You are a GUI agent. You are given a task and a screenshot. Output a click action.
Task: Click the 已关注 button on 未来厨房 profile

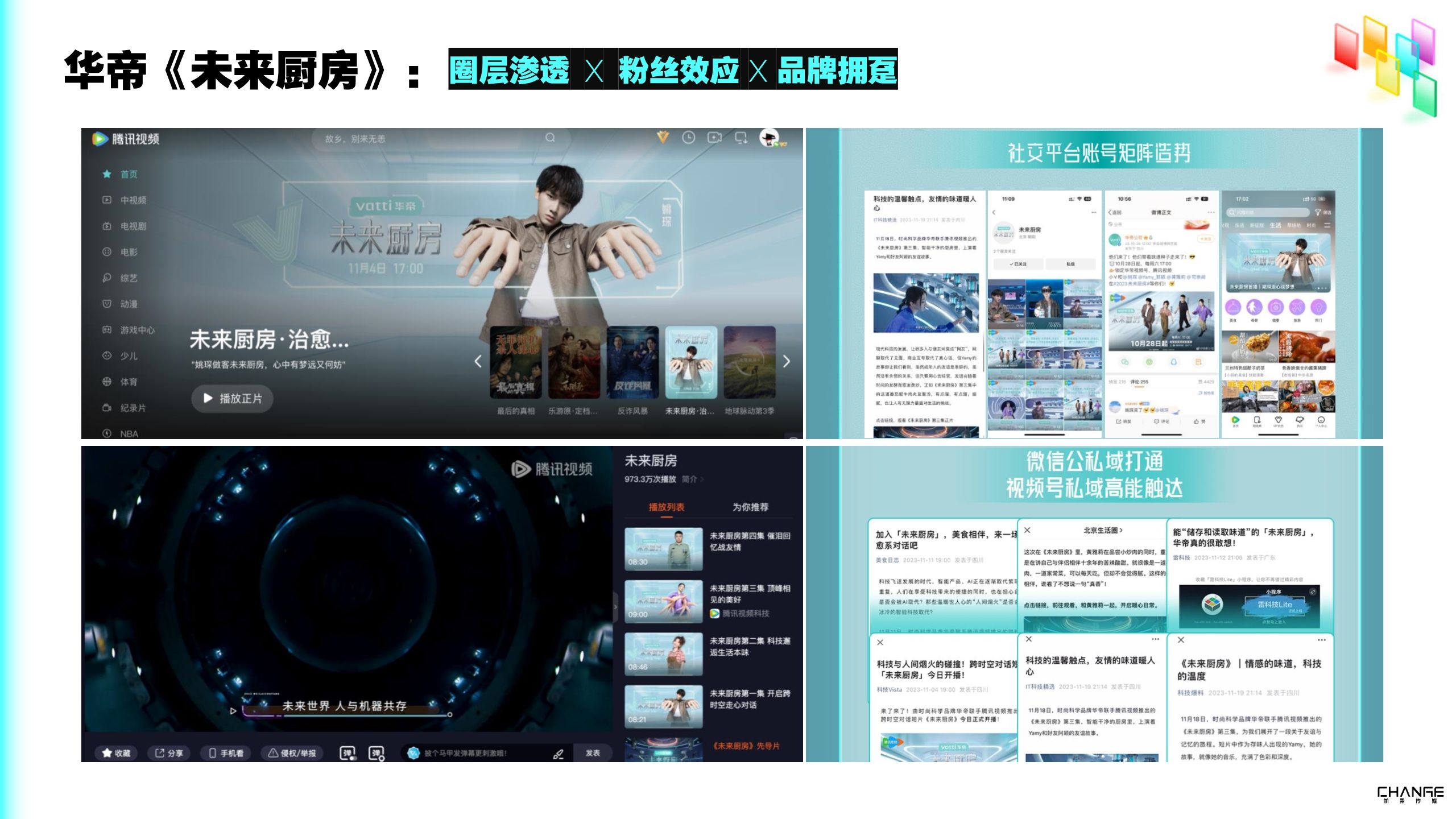(1018, 264)
